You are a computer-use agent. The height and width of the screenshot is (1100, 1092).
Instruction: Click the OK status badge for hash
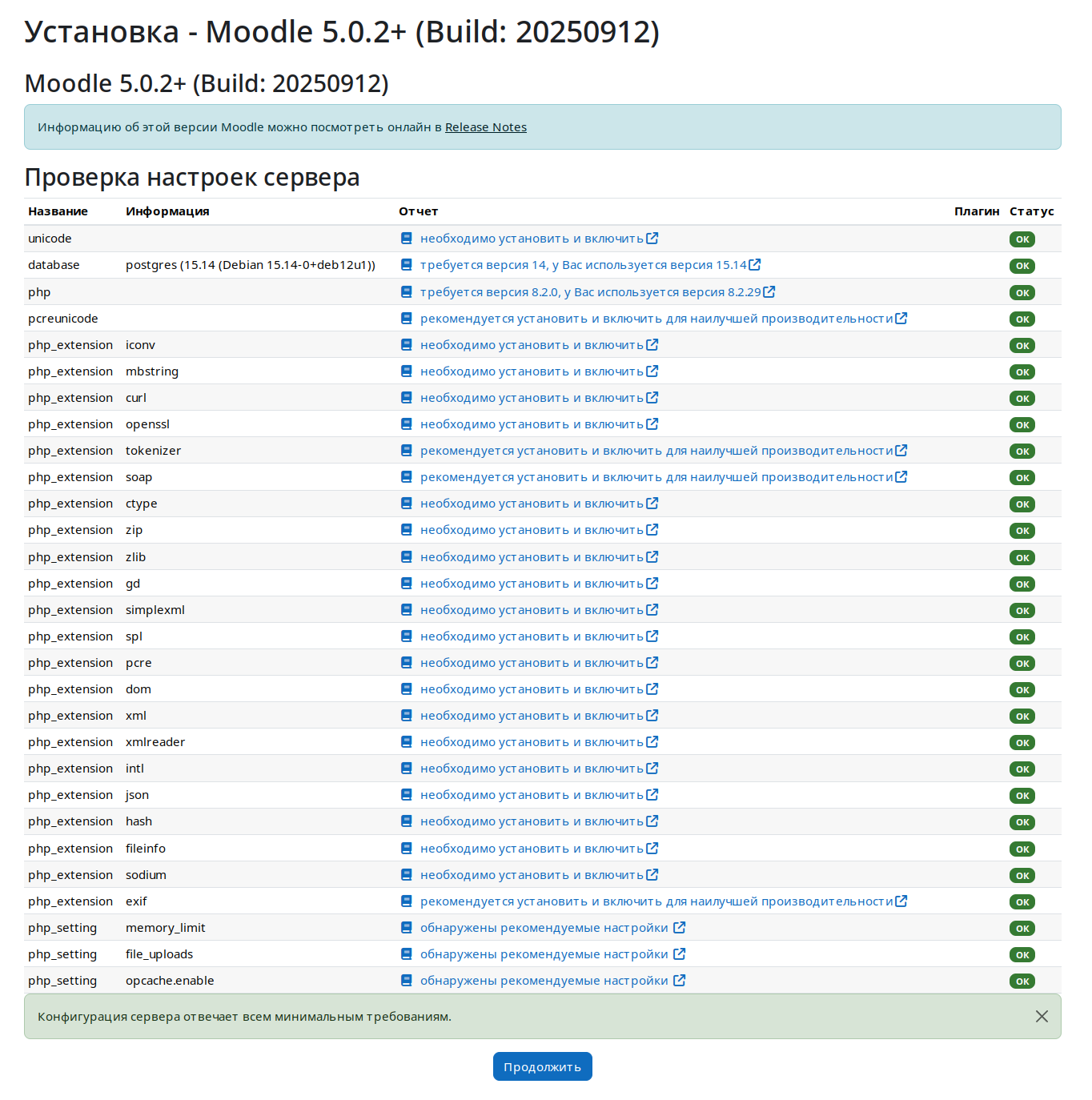(x=1022, y=822)
